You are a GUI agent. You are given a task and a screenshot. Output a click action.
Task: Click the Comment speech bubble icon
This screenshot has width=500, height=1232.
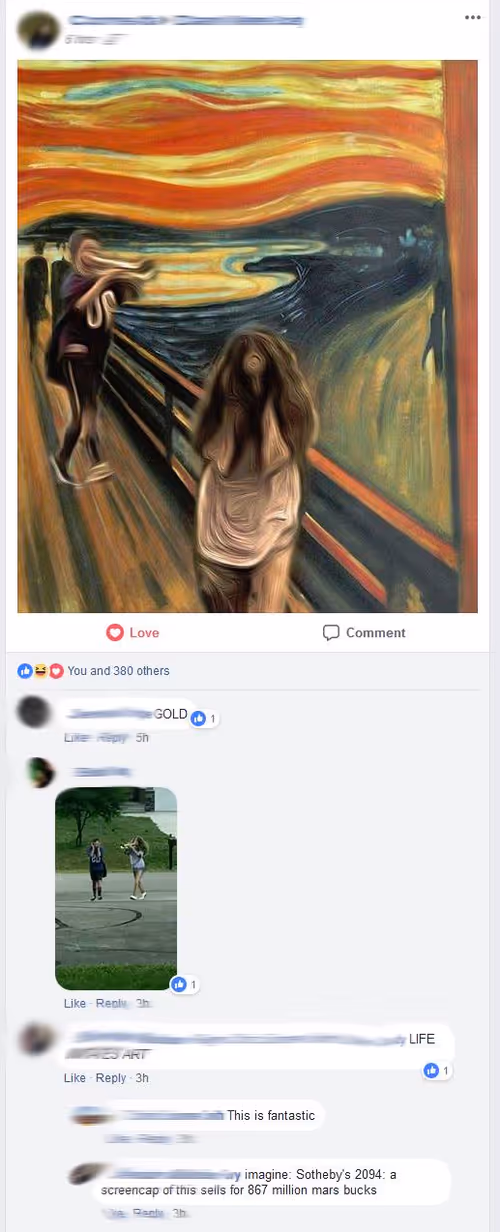pos(331,633)
